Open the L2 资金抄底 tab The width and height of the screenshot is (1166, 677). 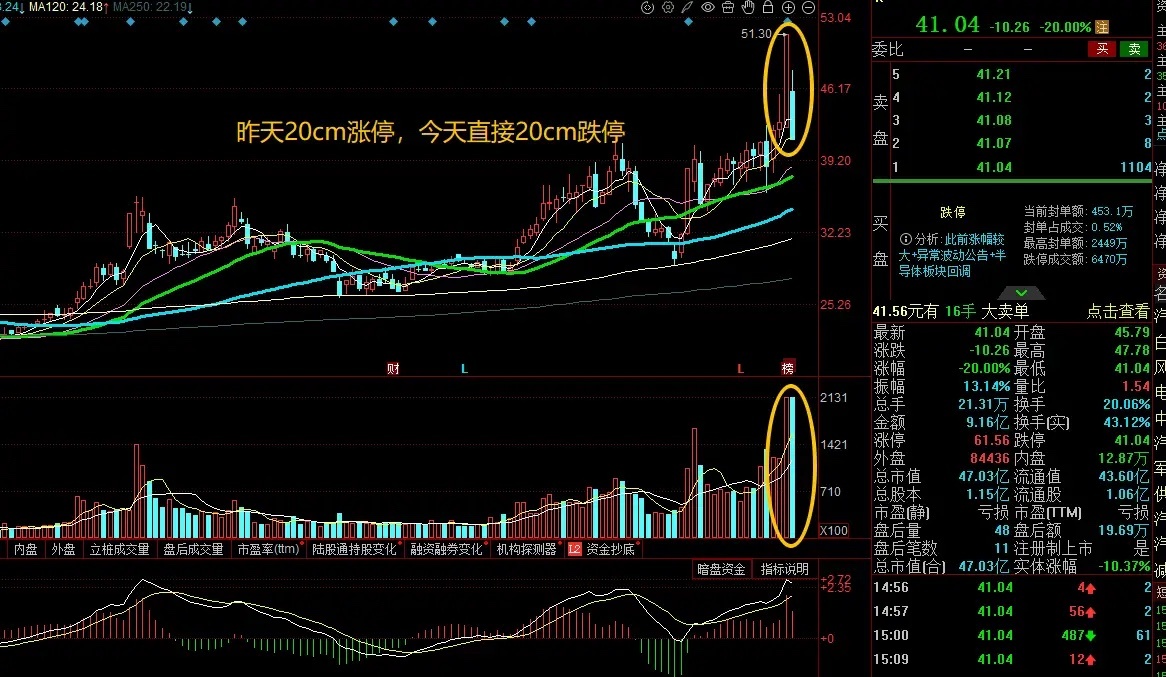[x=602, y=549]
